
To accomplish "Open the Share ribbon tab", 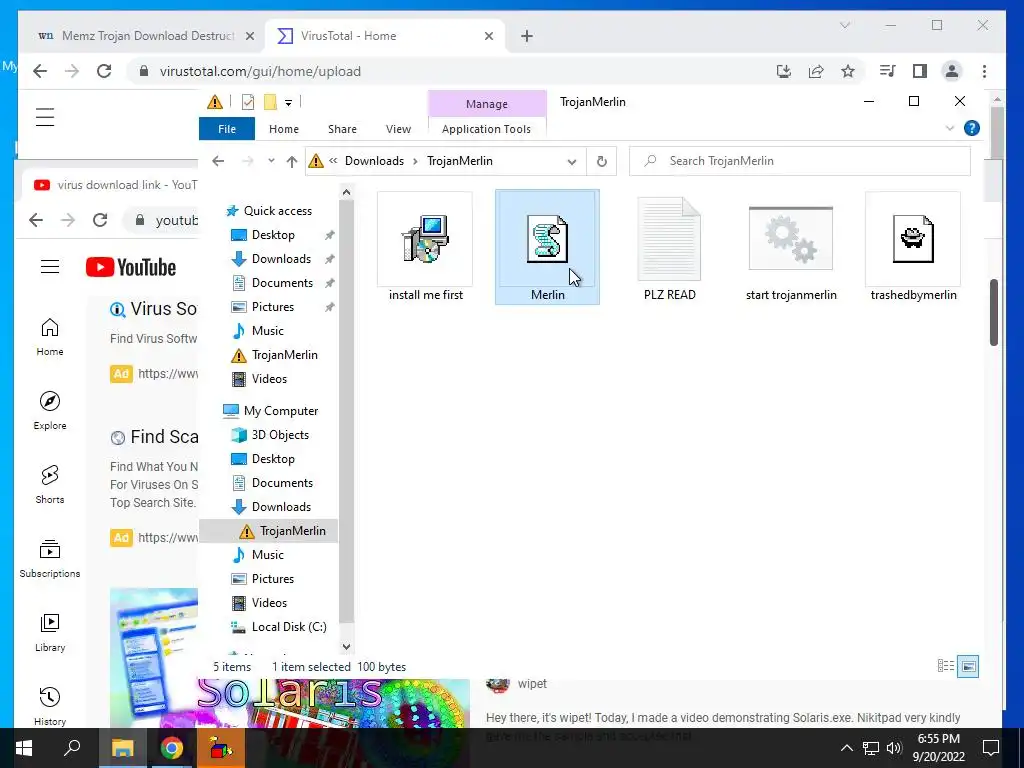I will click(342, 129).
